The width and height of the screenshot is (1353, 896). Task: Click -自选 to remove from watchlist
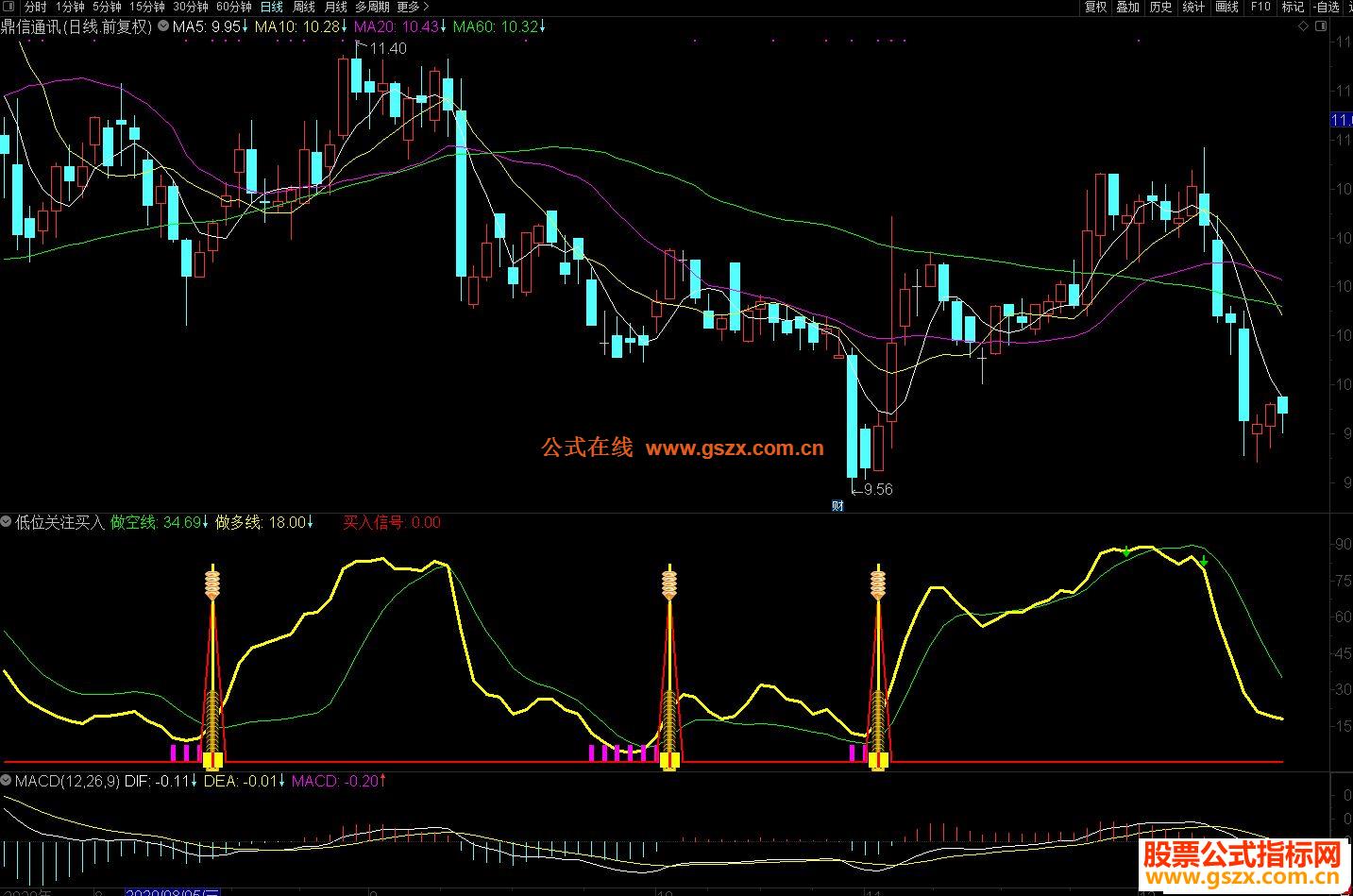[x=1327, y=7]
